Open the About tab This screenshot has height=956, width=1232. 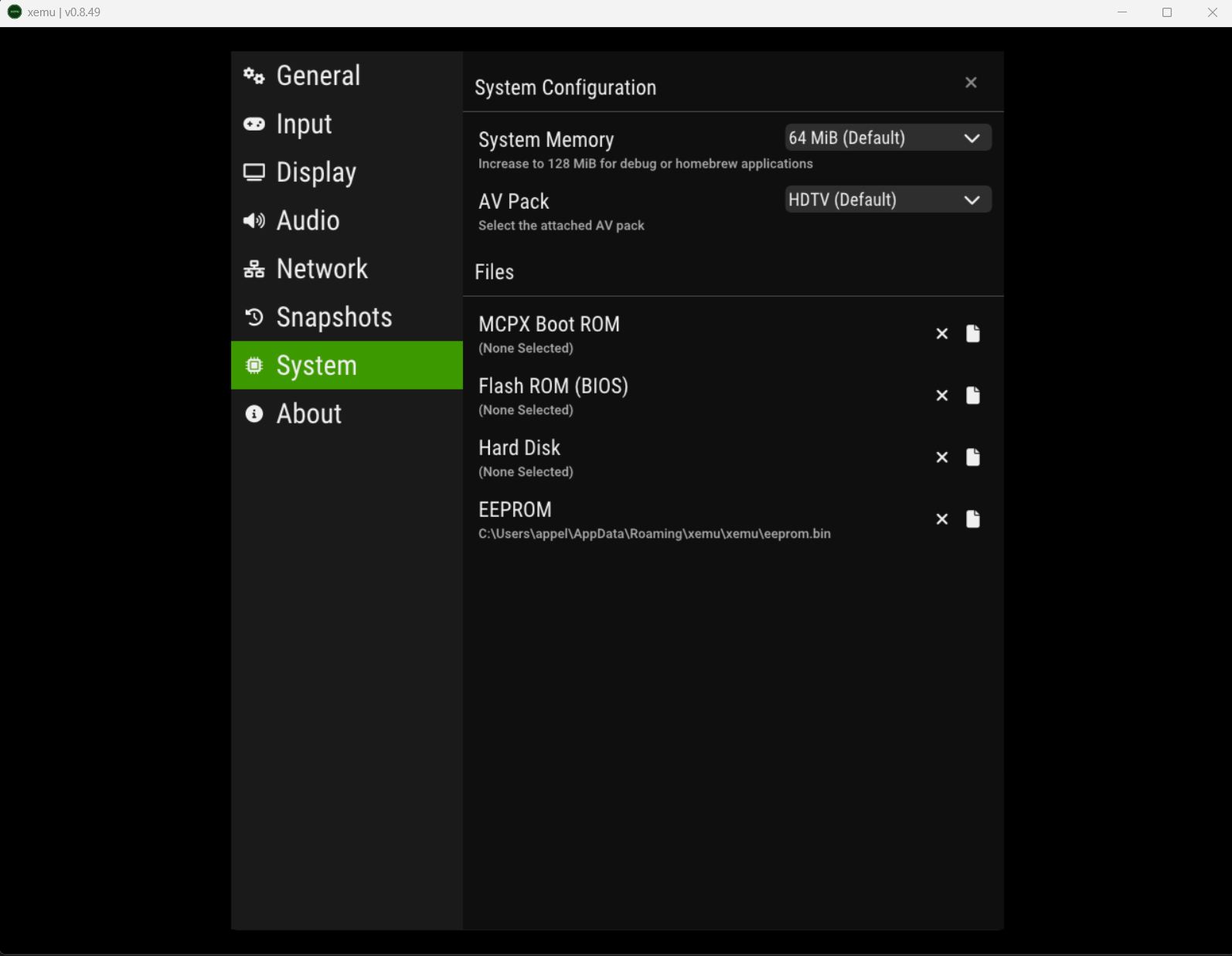click(x=347, y=413)
